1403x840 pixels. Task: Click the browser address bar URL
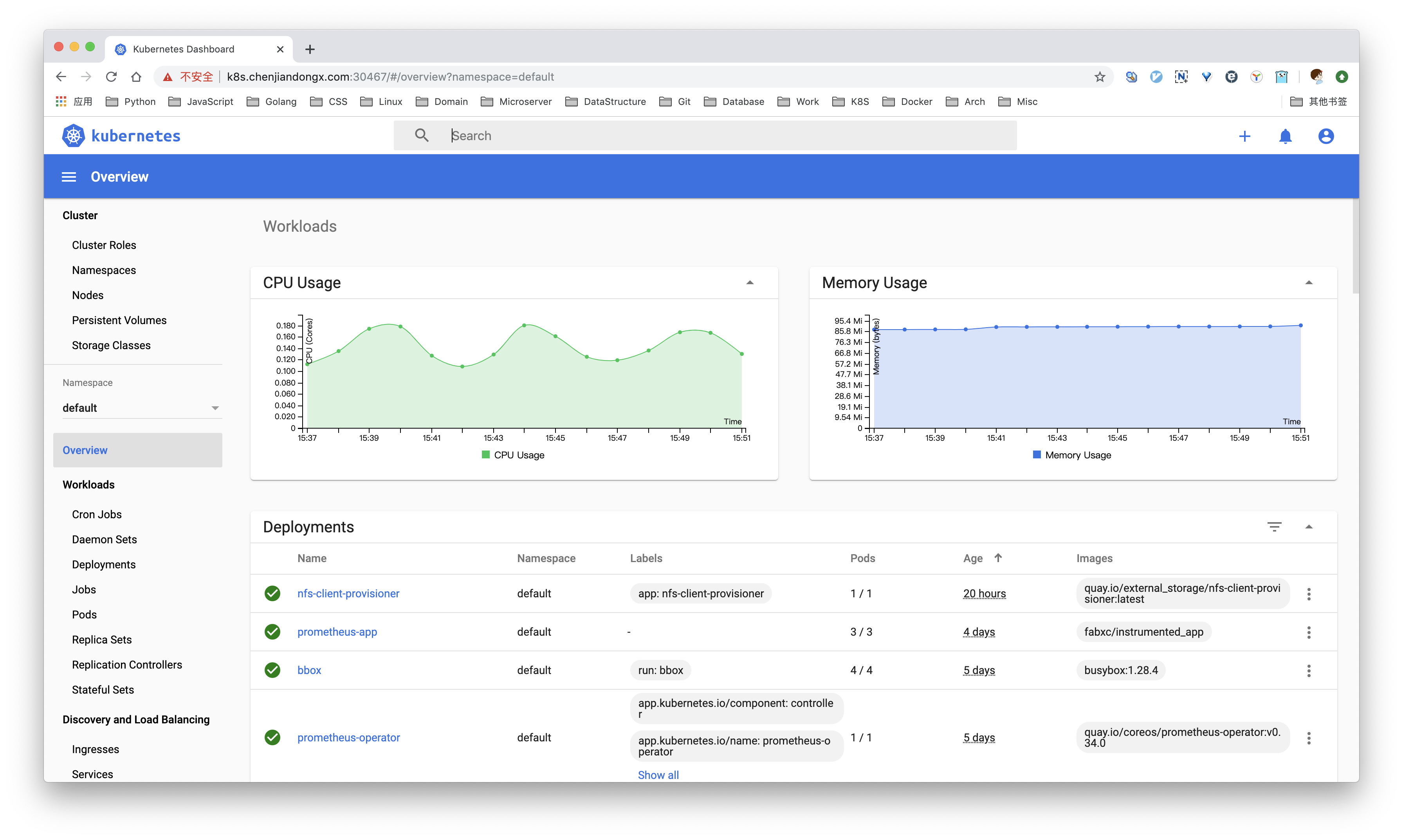tap(390, 77)
